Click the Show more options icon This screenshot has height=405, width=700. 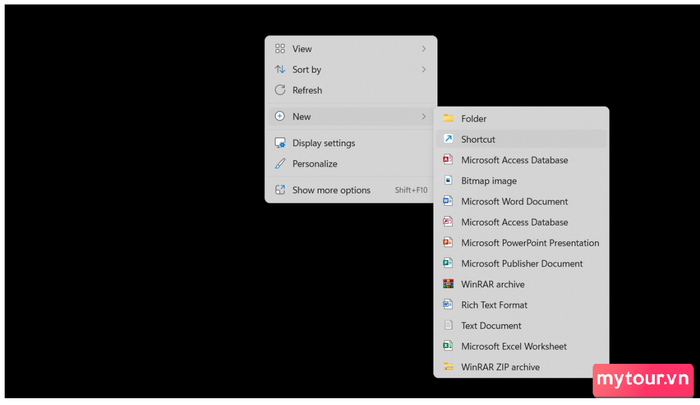point(280,190)
